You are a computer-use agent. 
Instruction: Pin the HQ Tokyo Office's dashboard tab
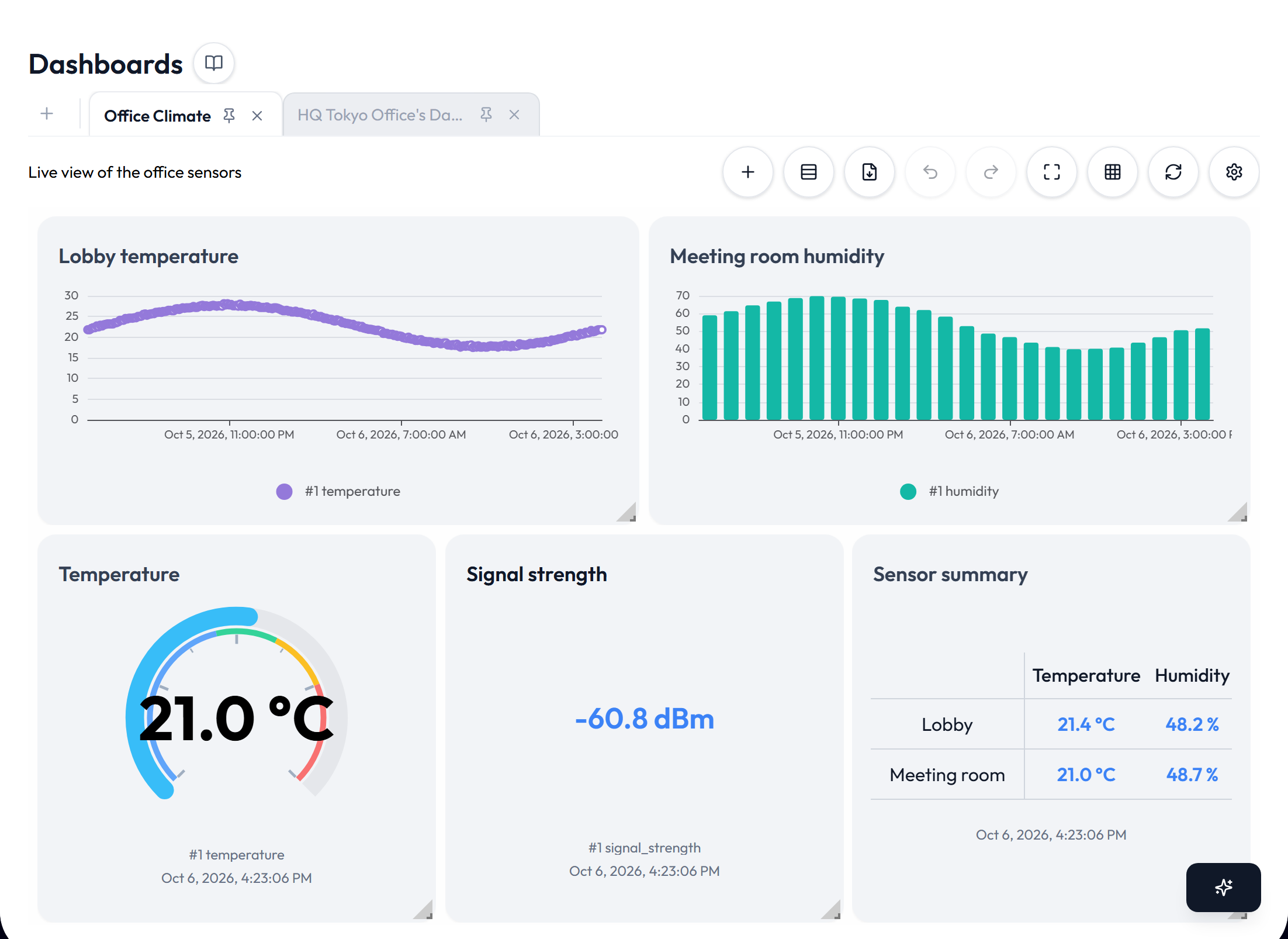pyautogui.click(x=486, y=115)
